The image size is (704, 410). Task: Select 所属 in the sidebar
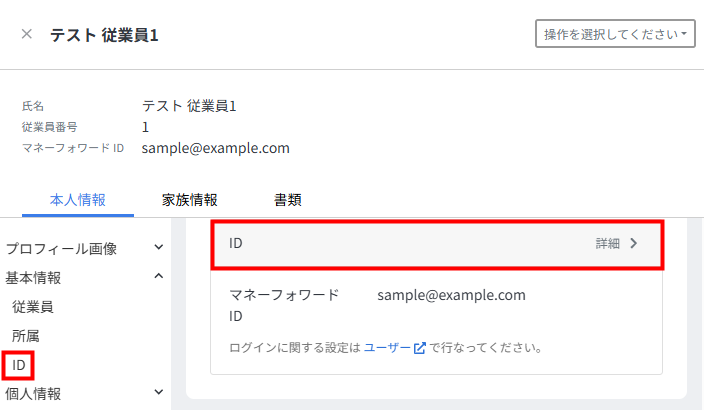[x=26, y=336]
